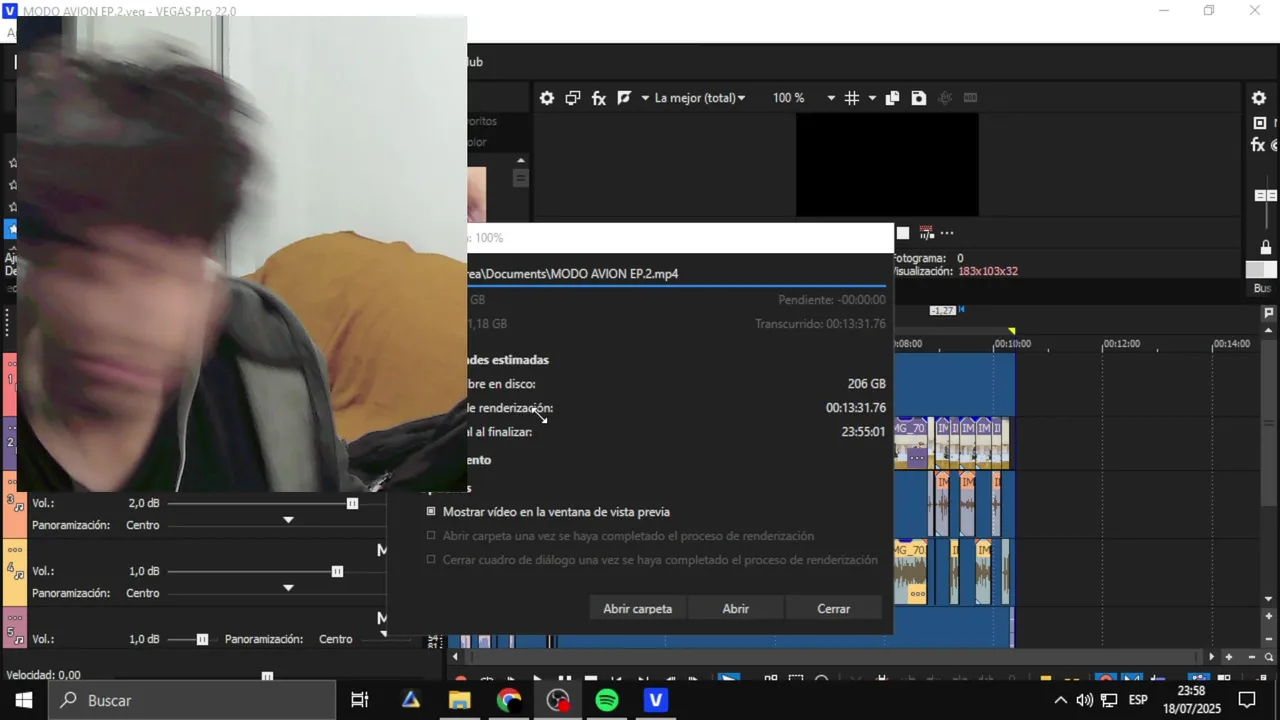Check Abrir carpeta una vez completado el proceso
This screenshot has width=1280, height=720.
tap(431, 536)
